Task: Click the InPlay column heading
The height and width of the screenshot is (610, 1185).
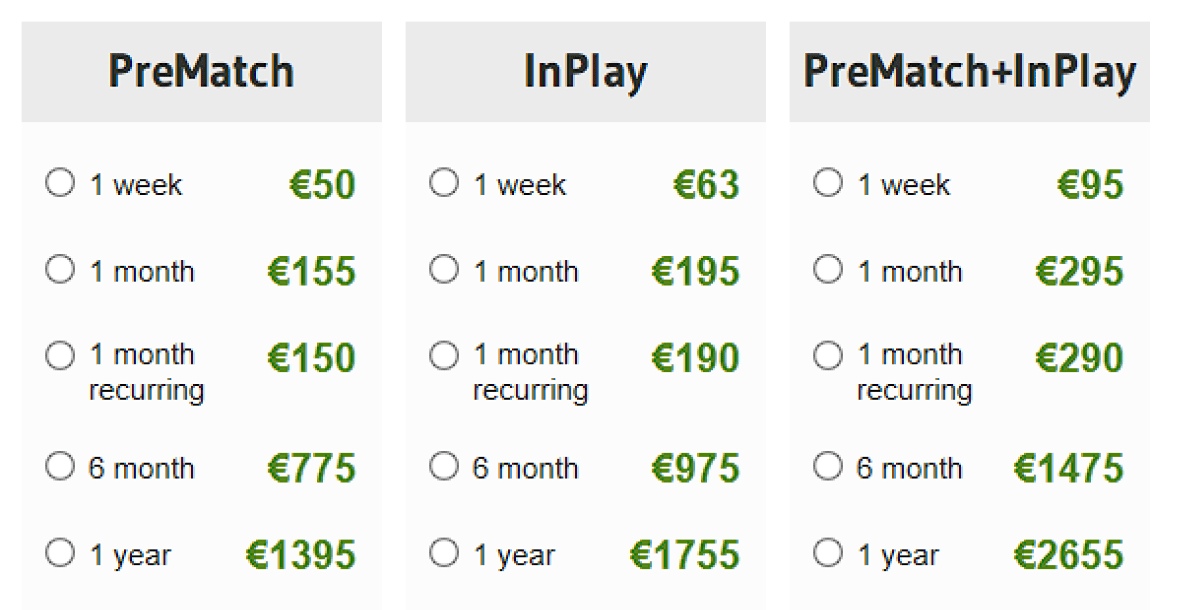Action: click(x=585, y=72)
